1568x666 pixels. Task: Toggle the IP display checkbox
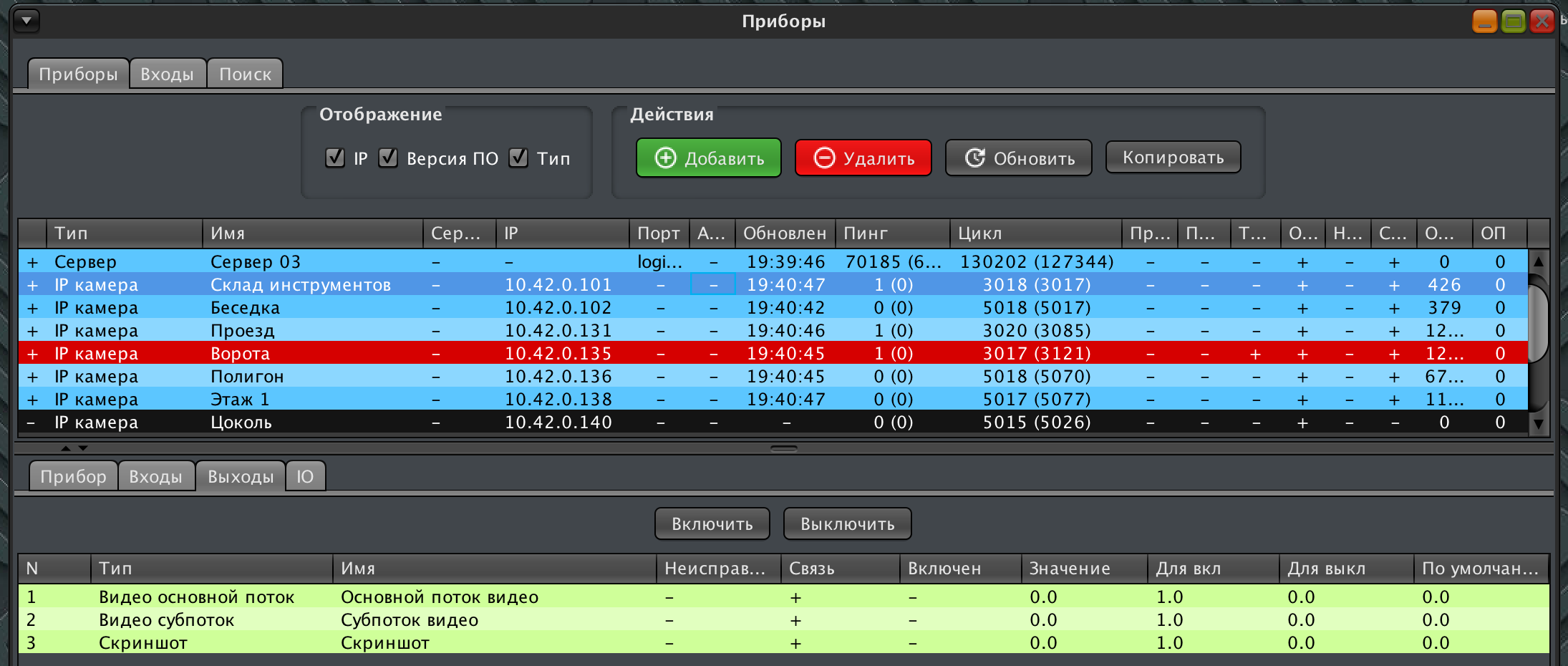(x=334, y=158)
